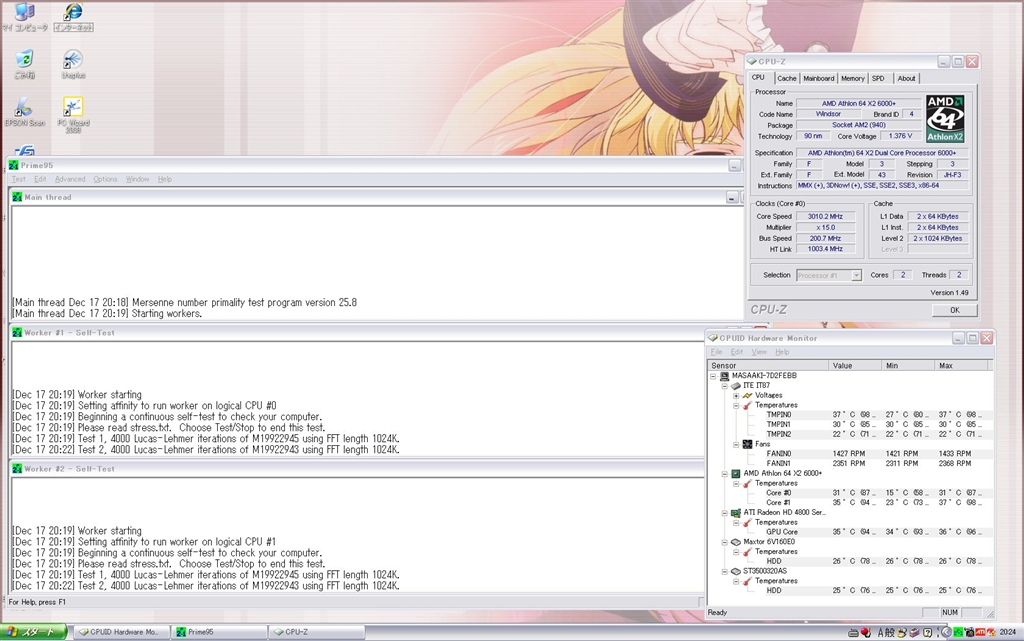Screen dimensions: 1024x641
Task: Open the dandelion-icon desktop shortcut beside Recycle Bin
Action: [73, 64]
